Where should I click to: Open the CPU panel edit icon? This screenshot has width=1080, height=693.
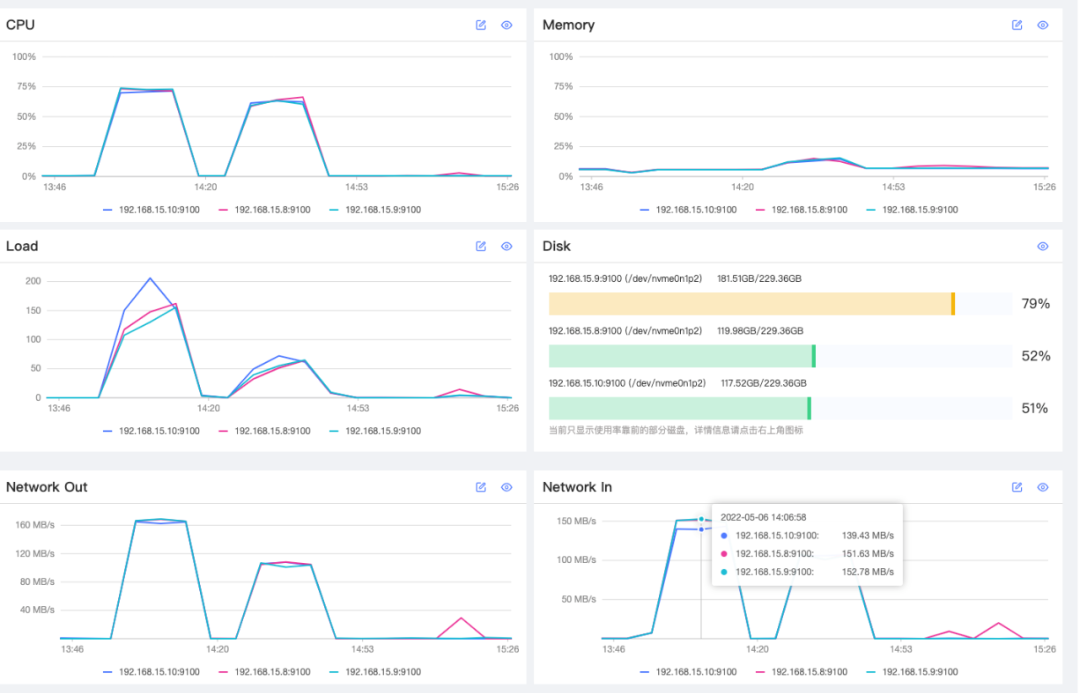pos(481,25)
